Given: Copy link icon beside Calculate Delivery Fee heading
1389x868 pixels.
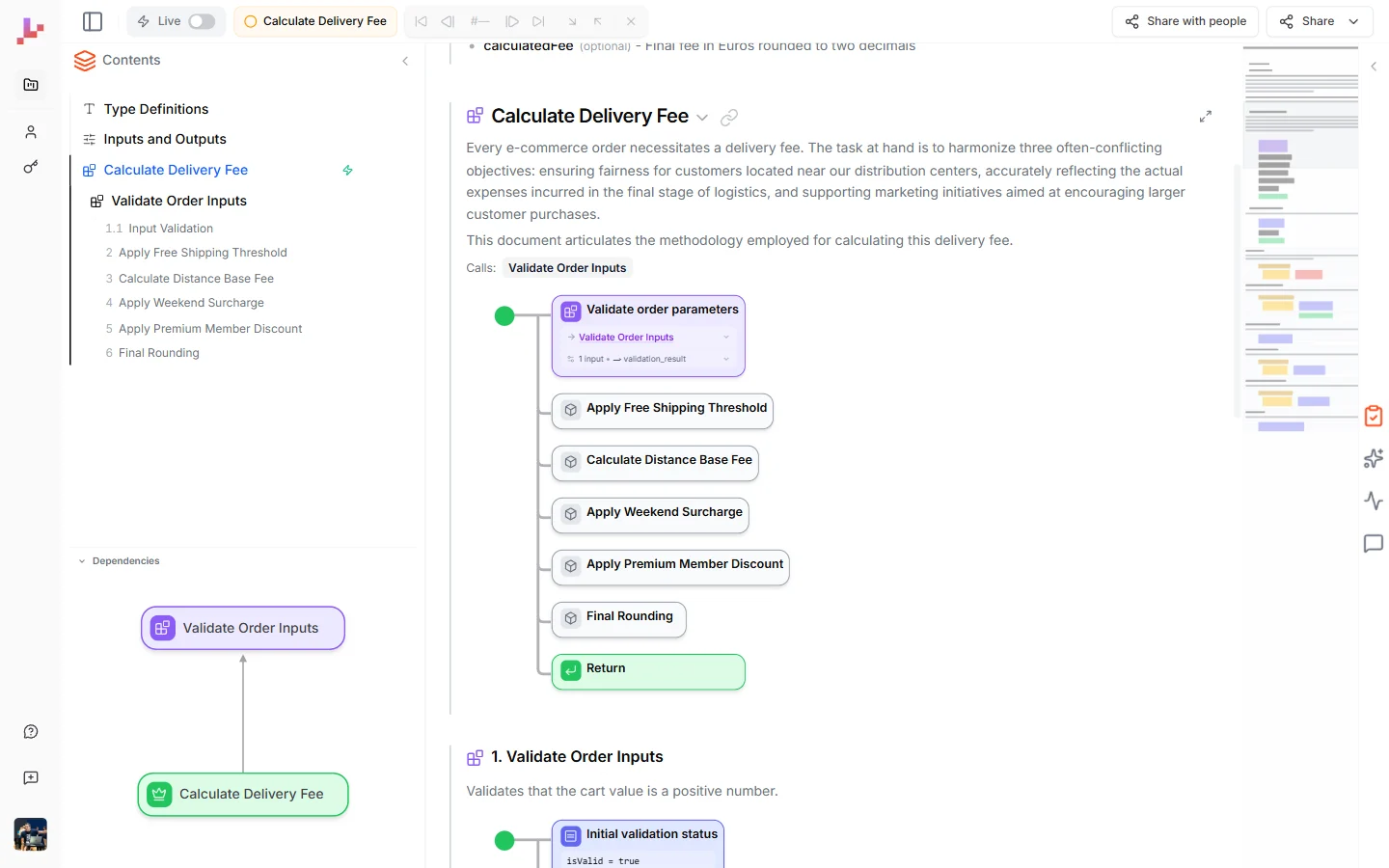Looking at the screenshot, I should coord(729,118).
